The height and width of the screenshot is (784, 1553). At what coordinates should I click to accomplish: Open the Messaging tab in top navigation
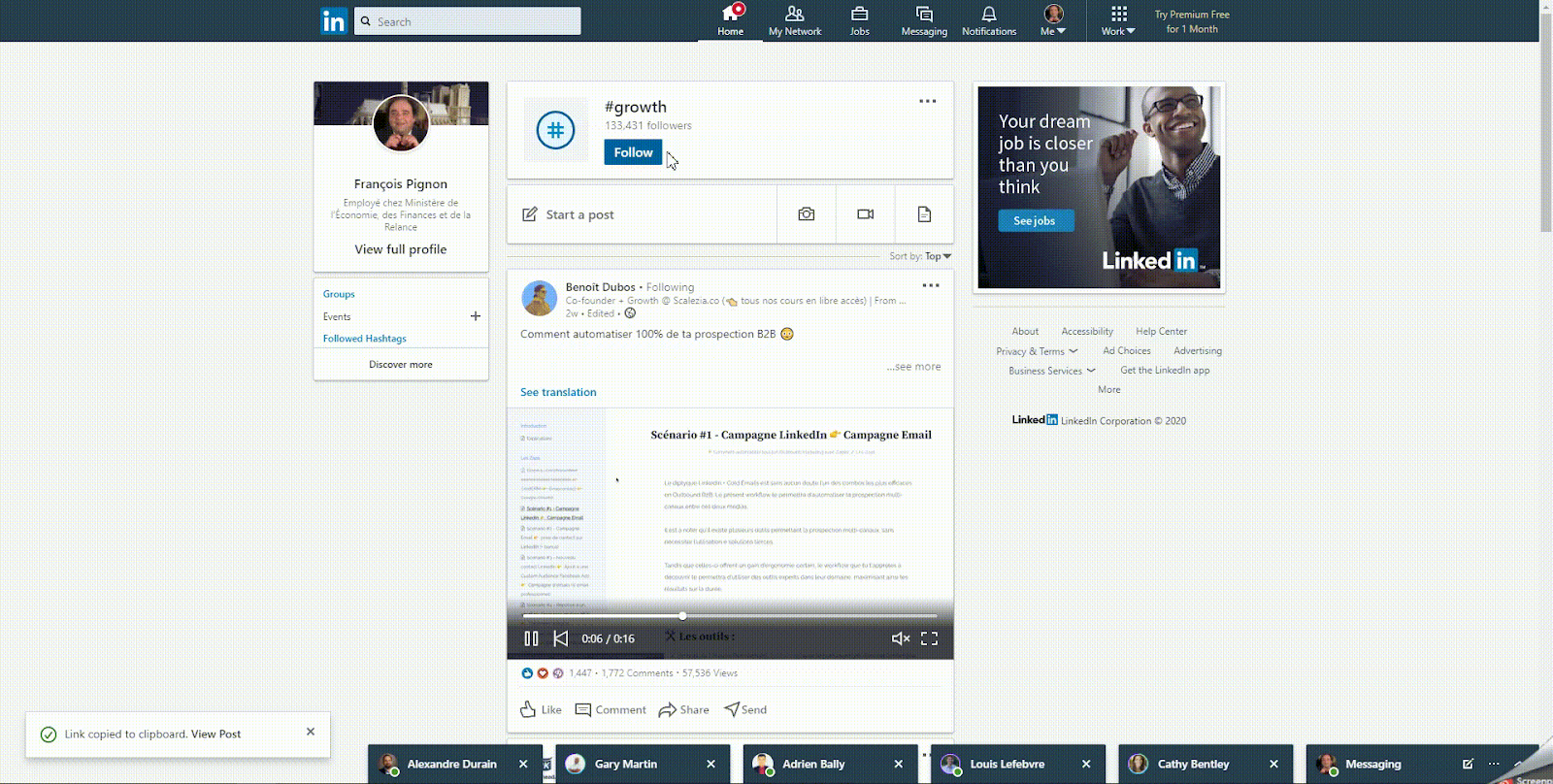[924, 20]
